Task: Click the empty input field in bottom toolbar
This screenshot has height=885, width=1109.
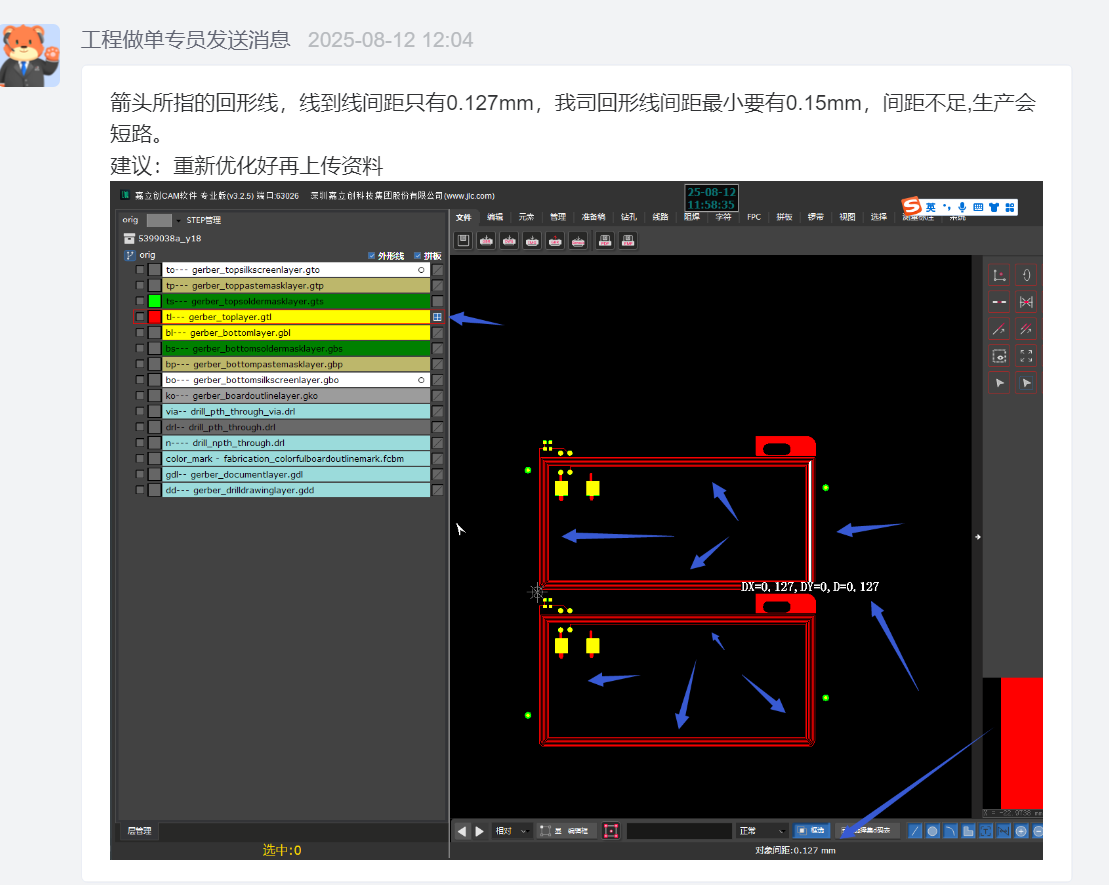Action: pyautogui.click(x=679, y=831)
